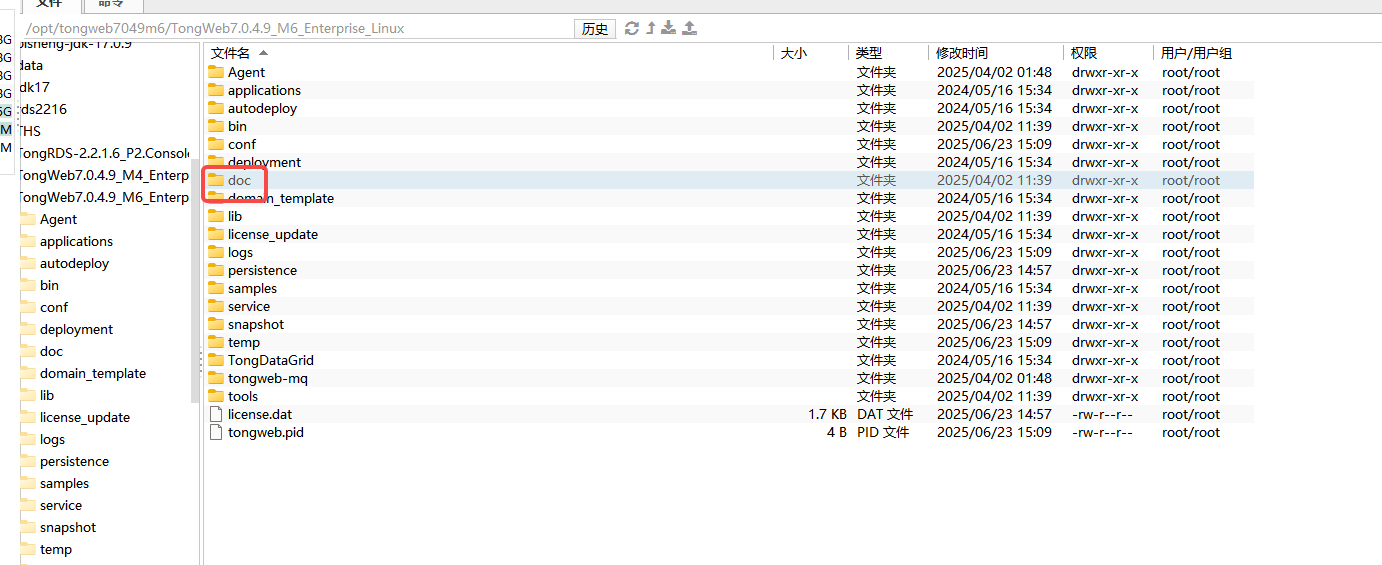The image size is (1382, 565).
Task: Select the doc row in file list
Action: [x=729, y=180]
